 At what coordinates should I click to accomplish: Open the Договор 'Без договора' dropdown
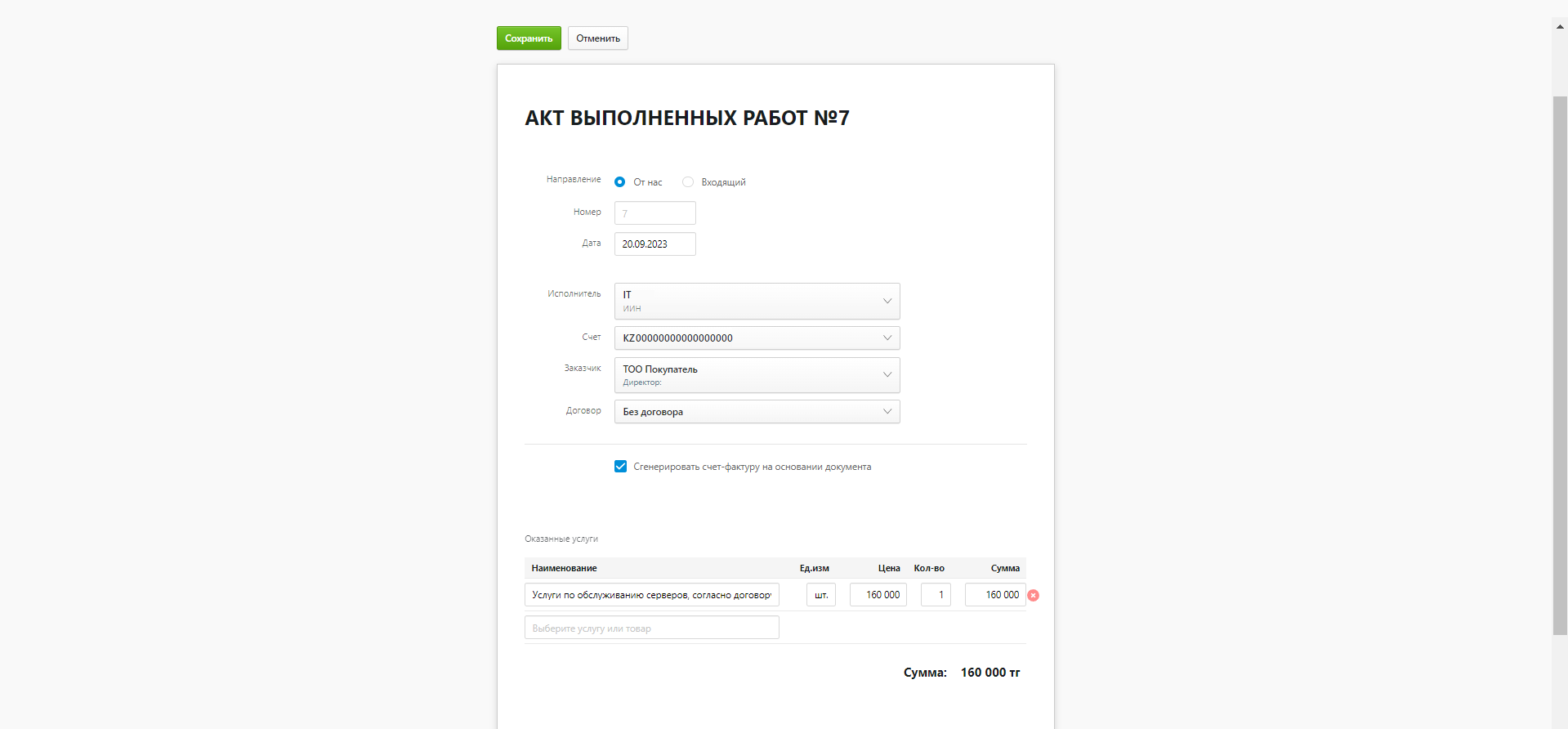tap(757, 412)
